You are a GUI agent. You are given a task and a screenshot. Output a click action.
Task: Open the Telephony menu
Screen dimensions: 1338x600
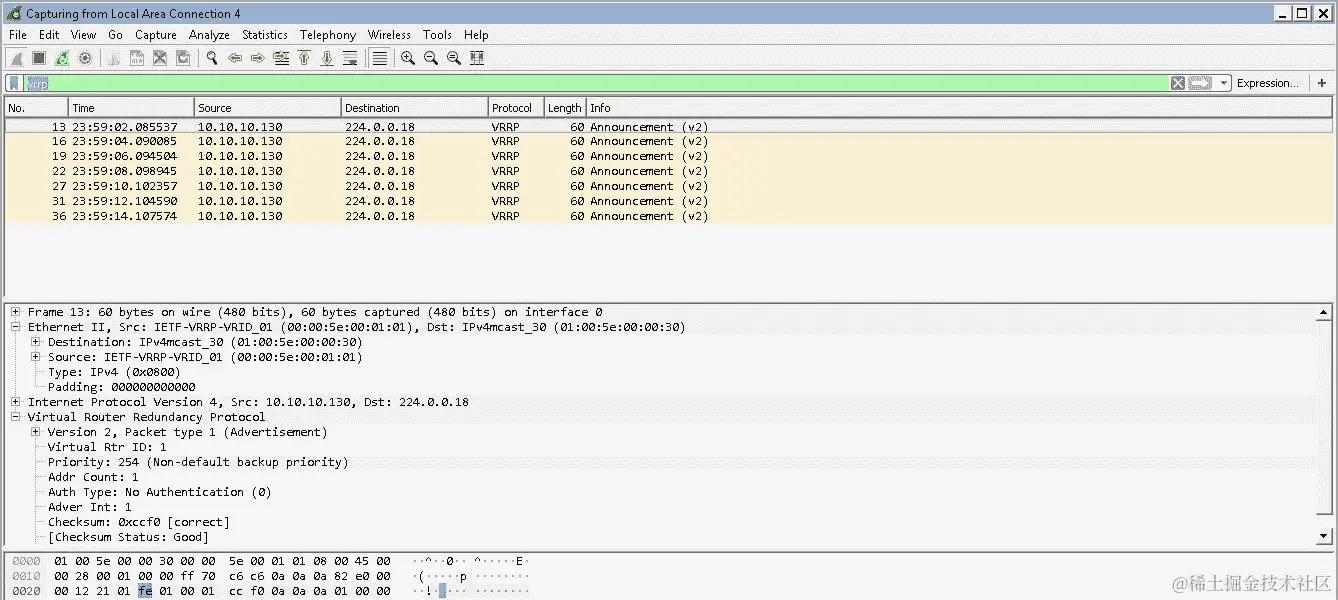pos(328,35)
